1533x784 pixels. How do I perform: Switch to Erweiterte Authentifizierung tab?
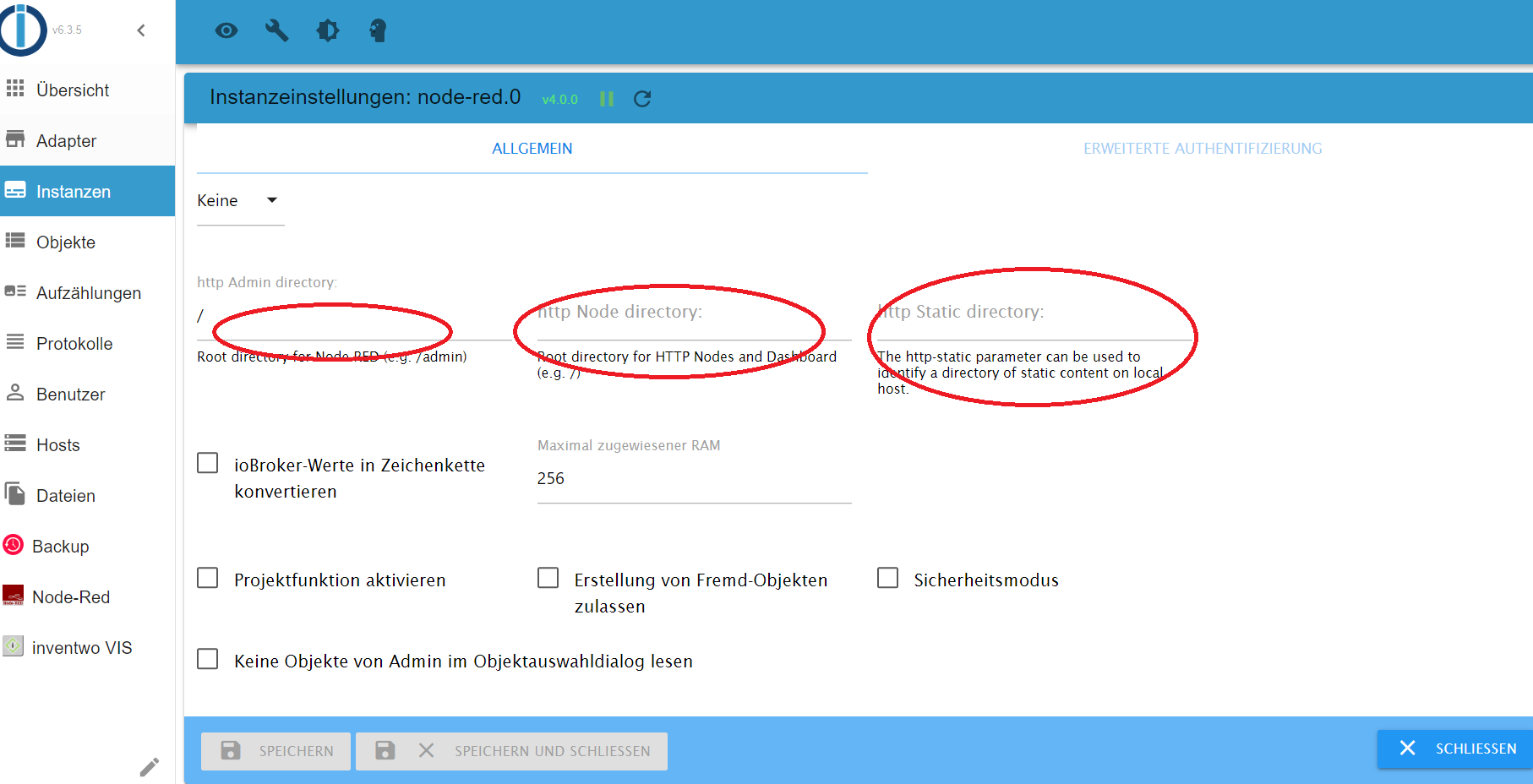coord(1203,149)
